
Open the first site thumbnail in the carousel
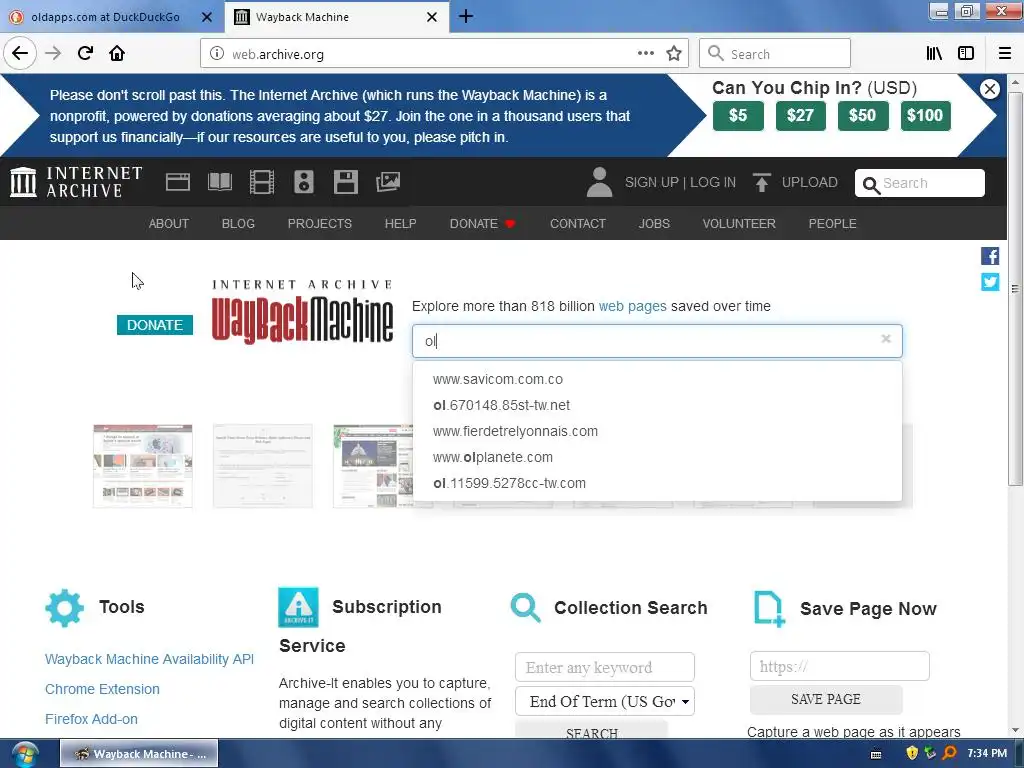click(142, 466)
